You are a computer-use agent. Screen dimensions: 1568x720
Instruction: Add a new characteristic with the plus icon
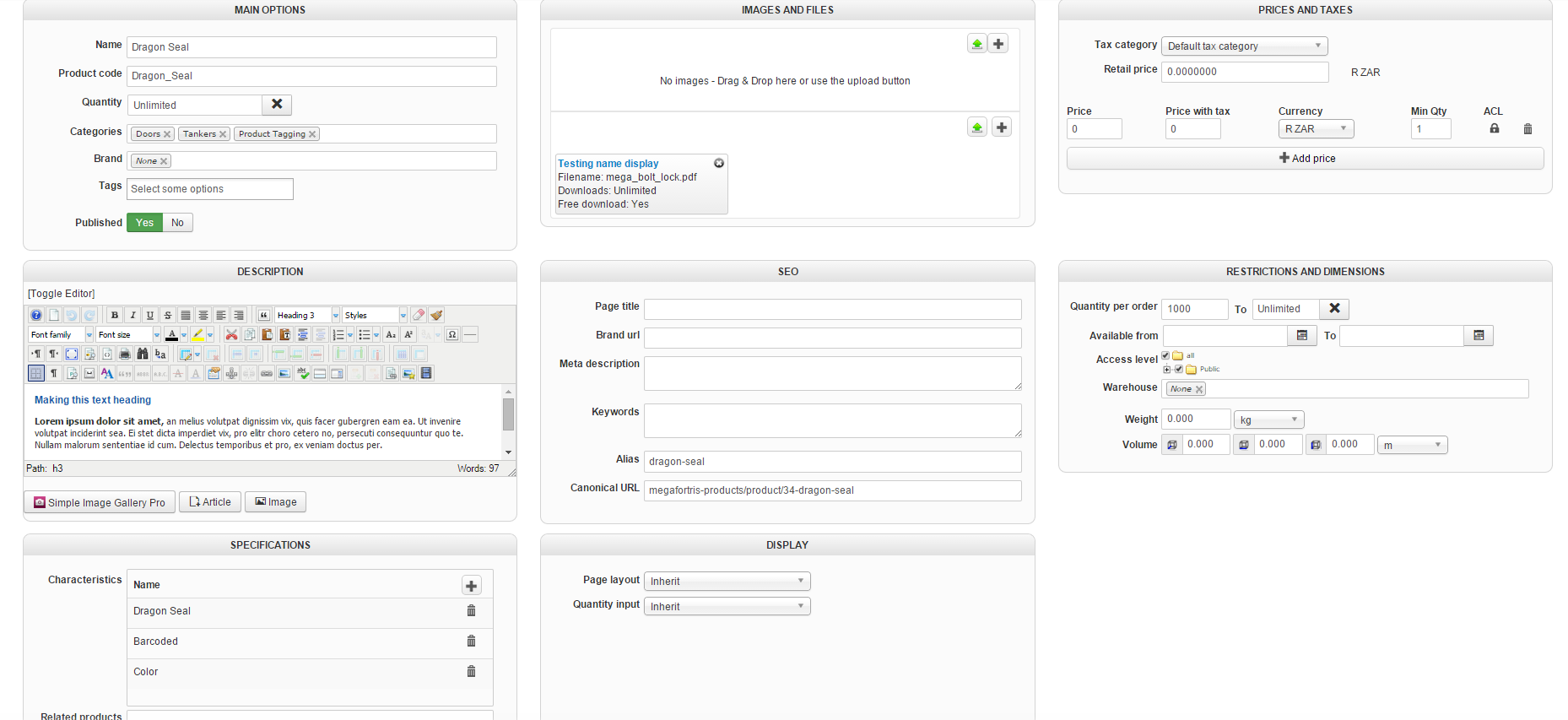pos(472,585)
